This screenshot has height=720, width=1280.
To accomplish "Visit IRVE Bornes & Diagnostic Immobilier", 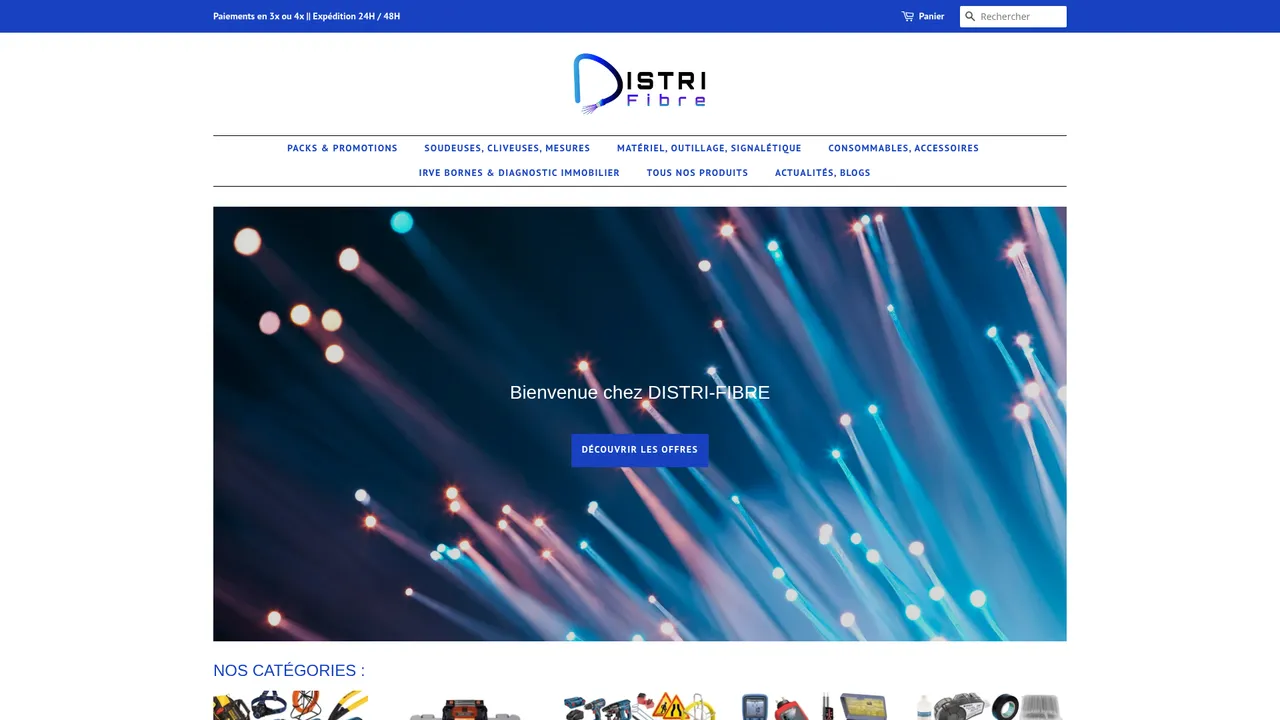I will [x=519, y=173].
